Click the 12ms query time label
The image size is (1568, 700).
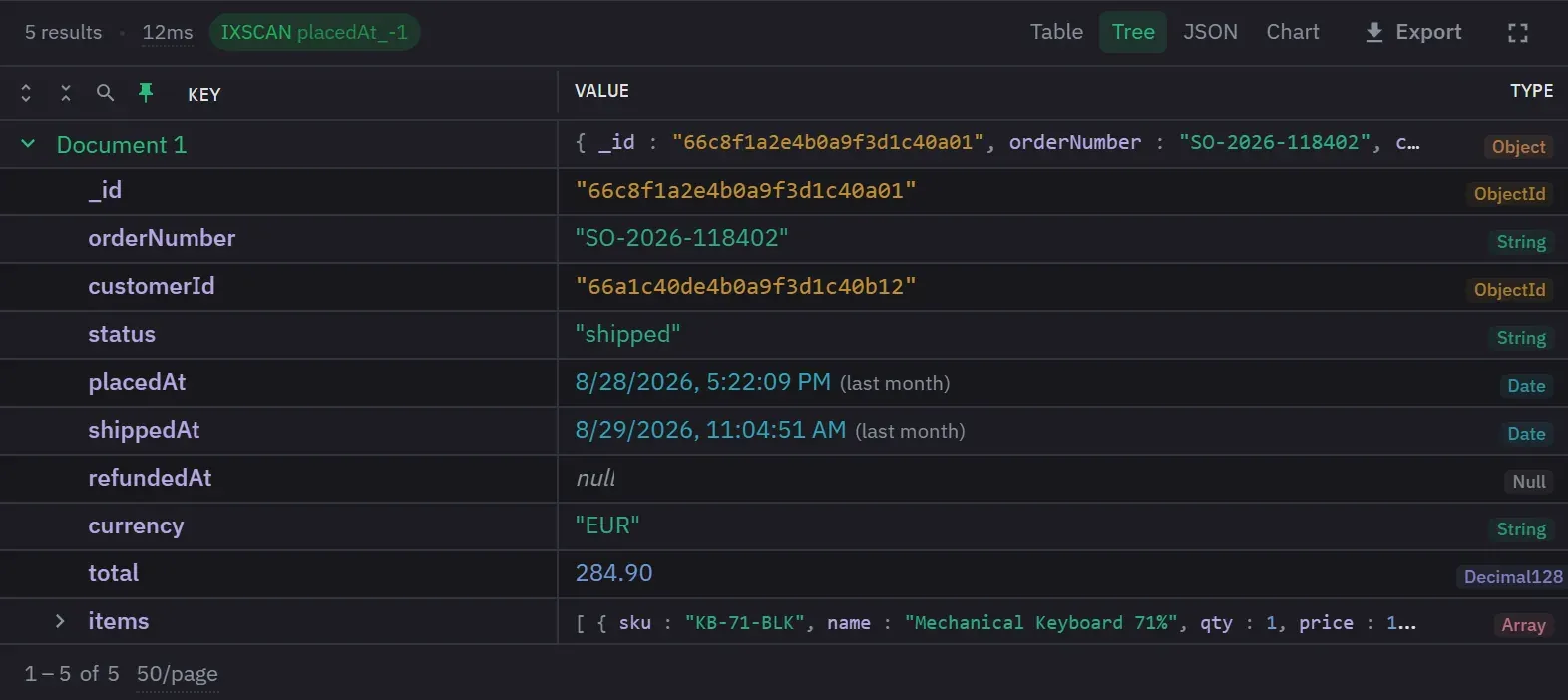[168, 33]
